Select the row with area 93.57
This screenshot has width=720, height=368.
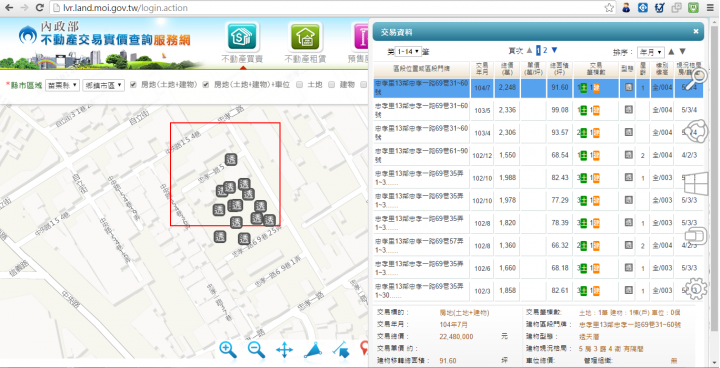(x=538, y=133)
